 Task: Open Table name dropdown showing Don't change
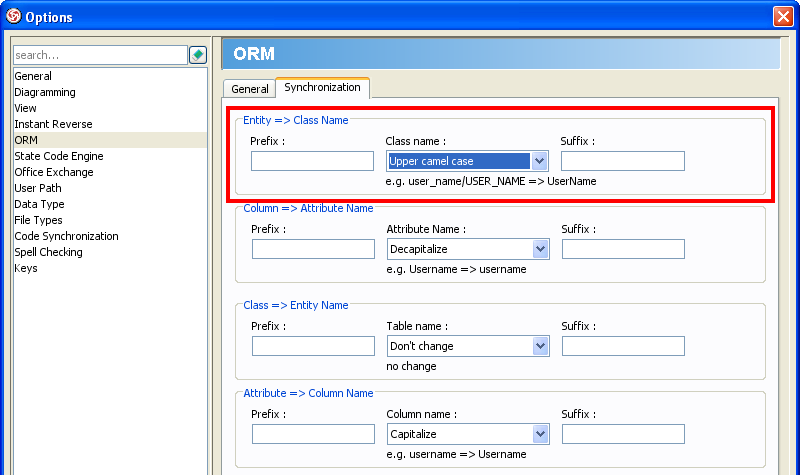[x=468, y=346]
